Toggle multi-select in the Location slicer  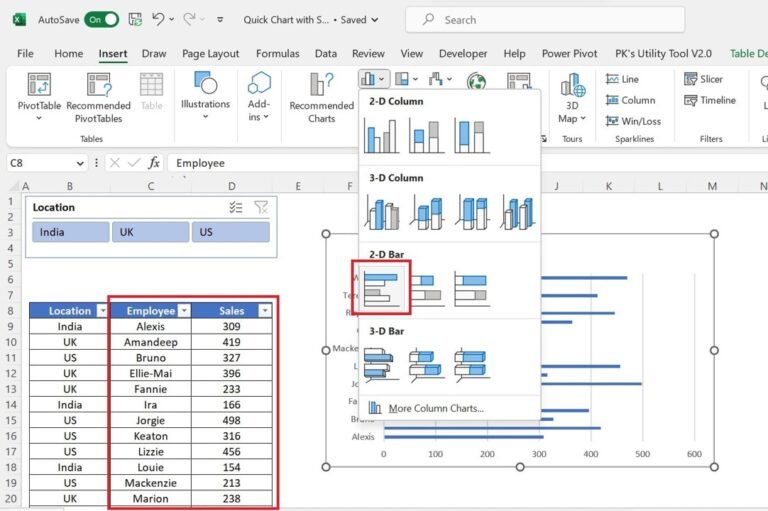coord(236,207)
